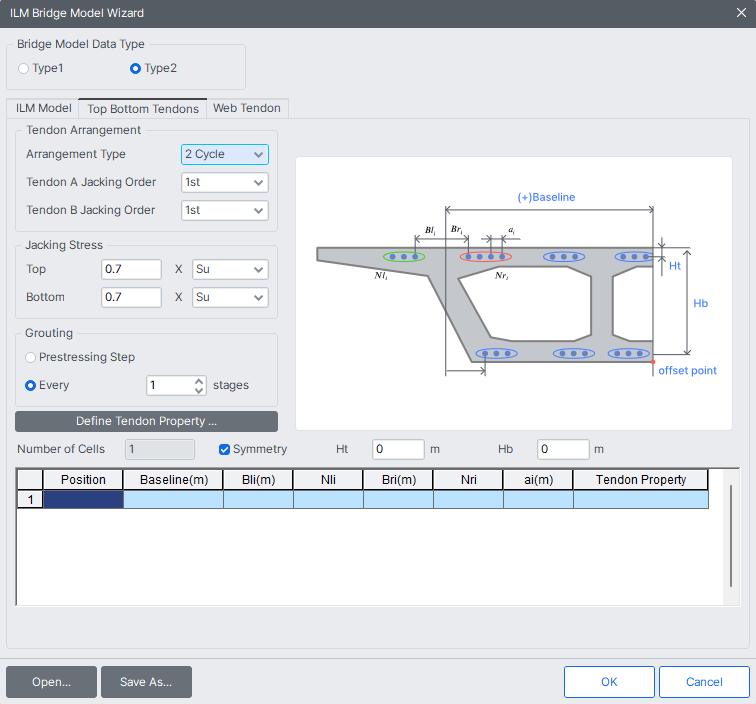Close the ILM Bridge Model Wizard dialog

click(x=741, y=13)
